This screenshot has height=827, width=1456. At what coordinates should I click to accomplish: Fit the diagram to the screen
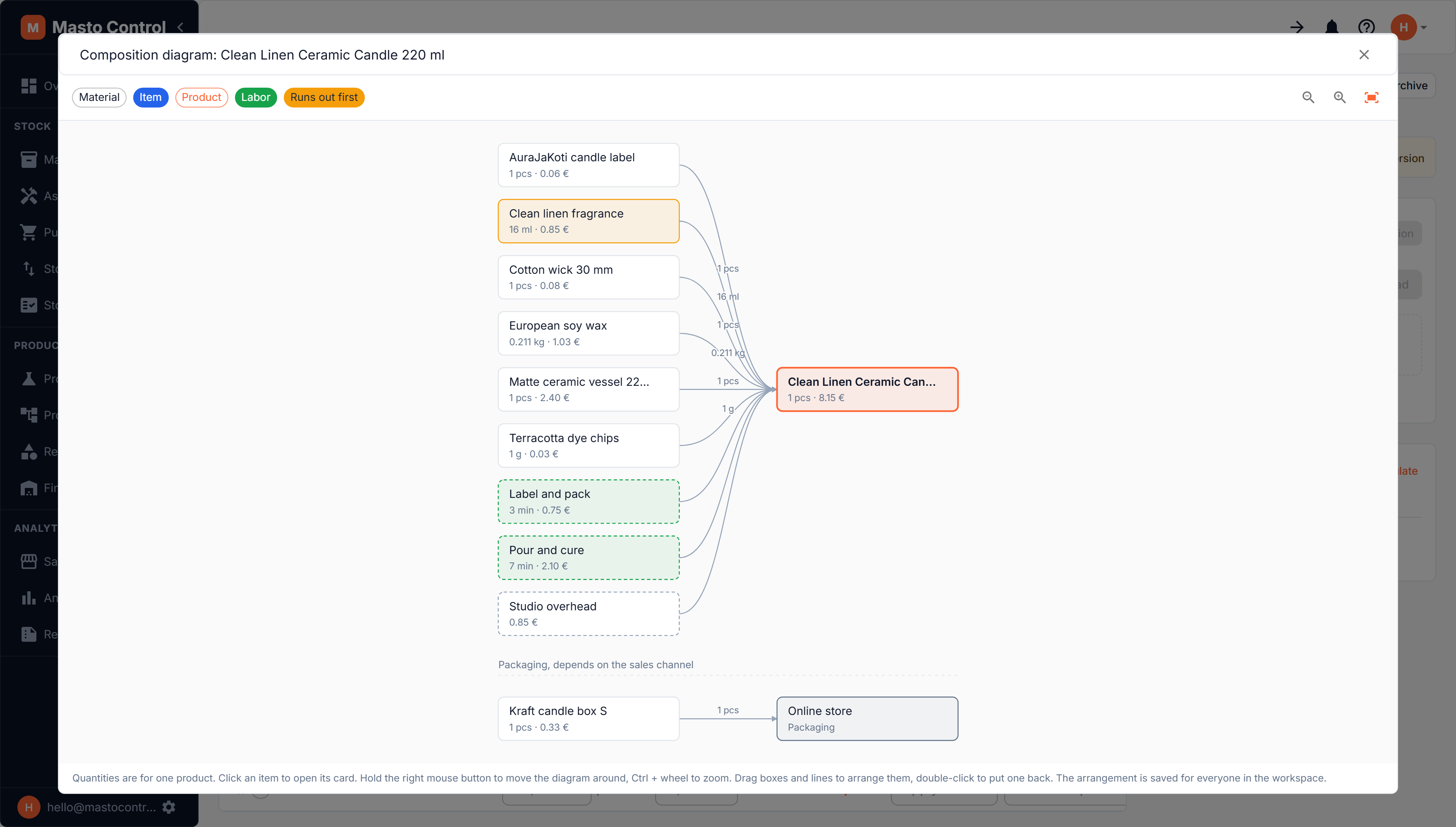point(1371,97)
